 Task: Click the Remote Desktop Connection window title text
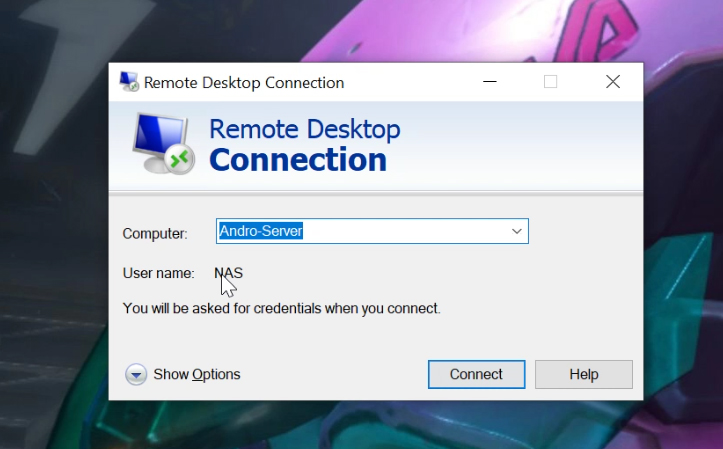(x=244, y=83)
